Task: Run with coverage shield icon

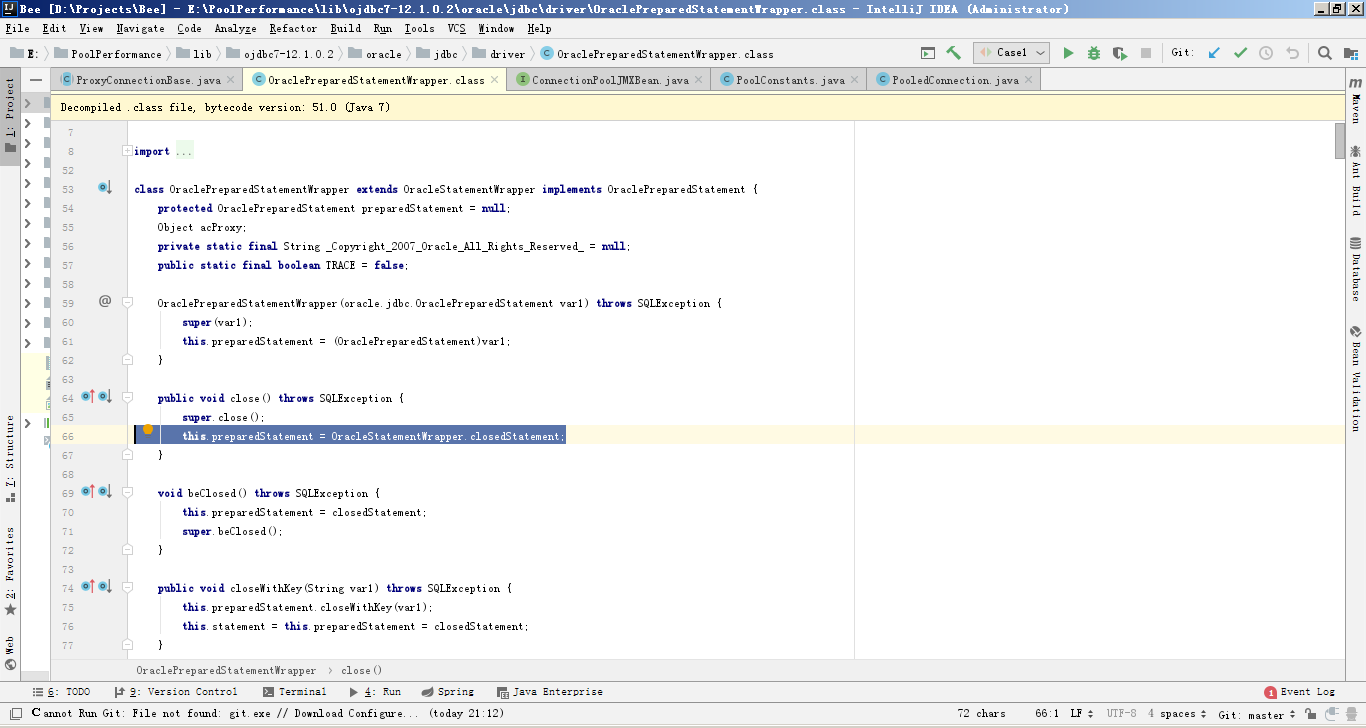Action: [x=1120, y=53]
